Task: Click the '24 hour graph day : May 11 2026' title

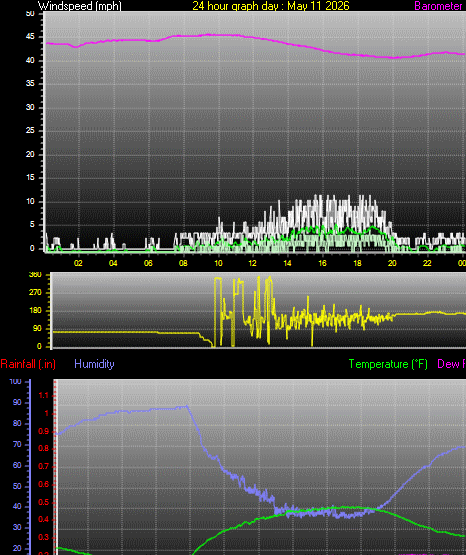Action: 271,6
